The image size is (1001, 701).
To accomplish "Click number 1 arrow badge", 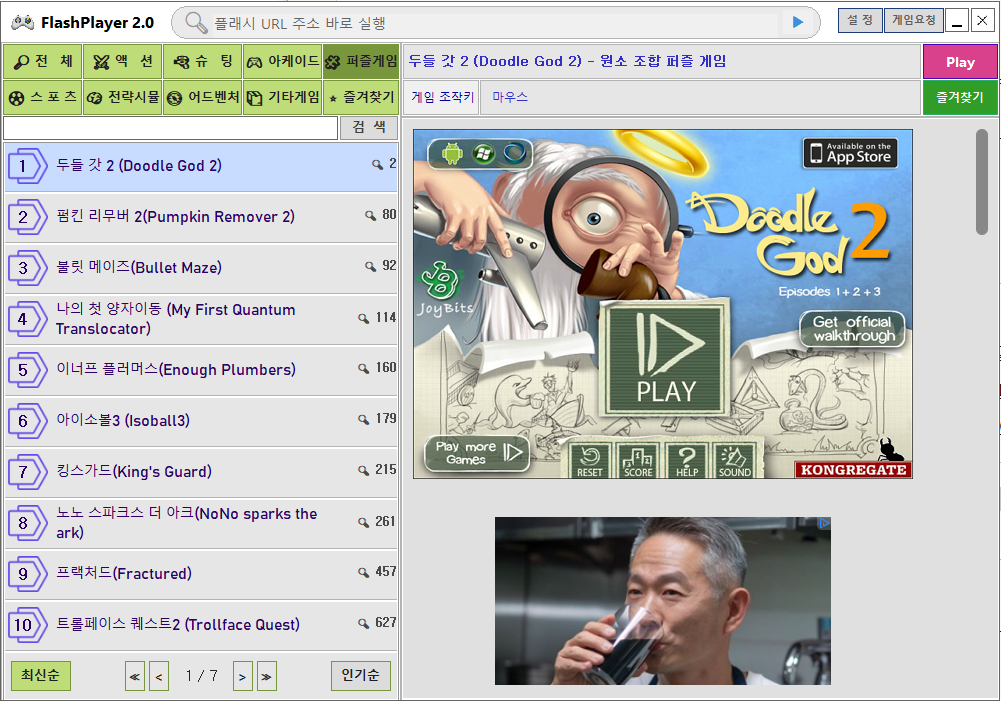I will point(27,166).
